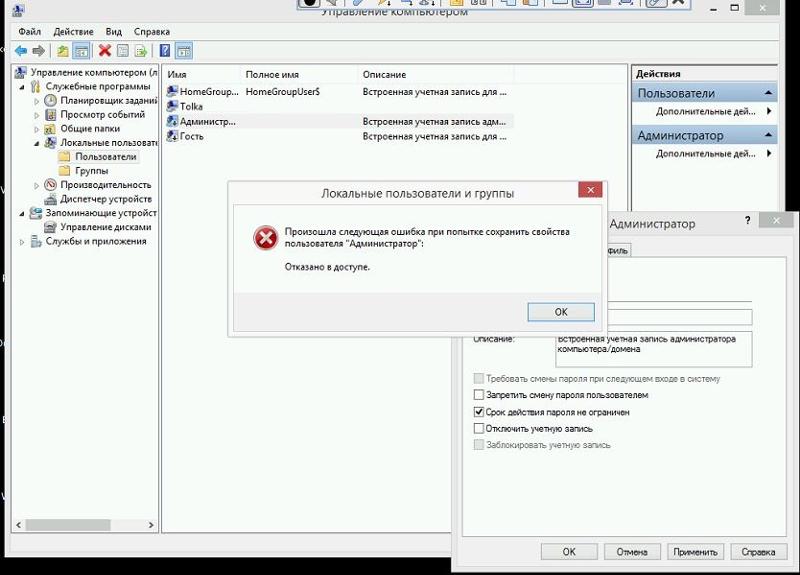The height and width of the screenshot is (575, 800).
Task: Dismiss error dialog with OK button
Action: click(x=561, y=312)
